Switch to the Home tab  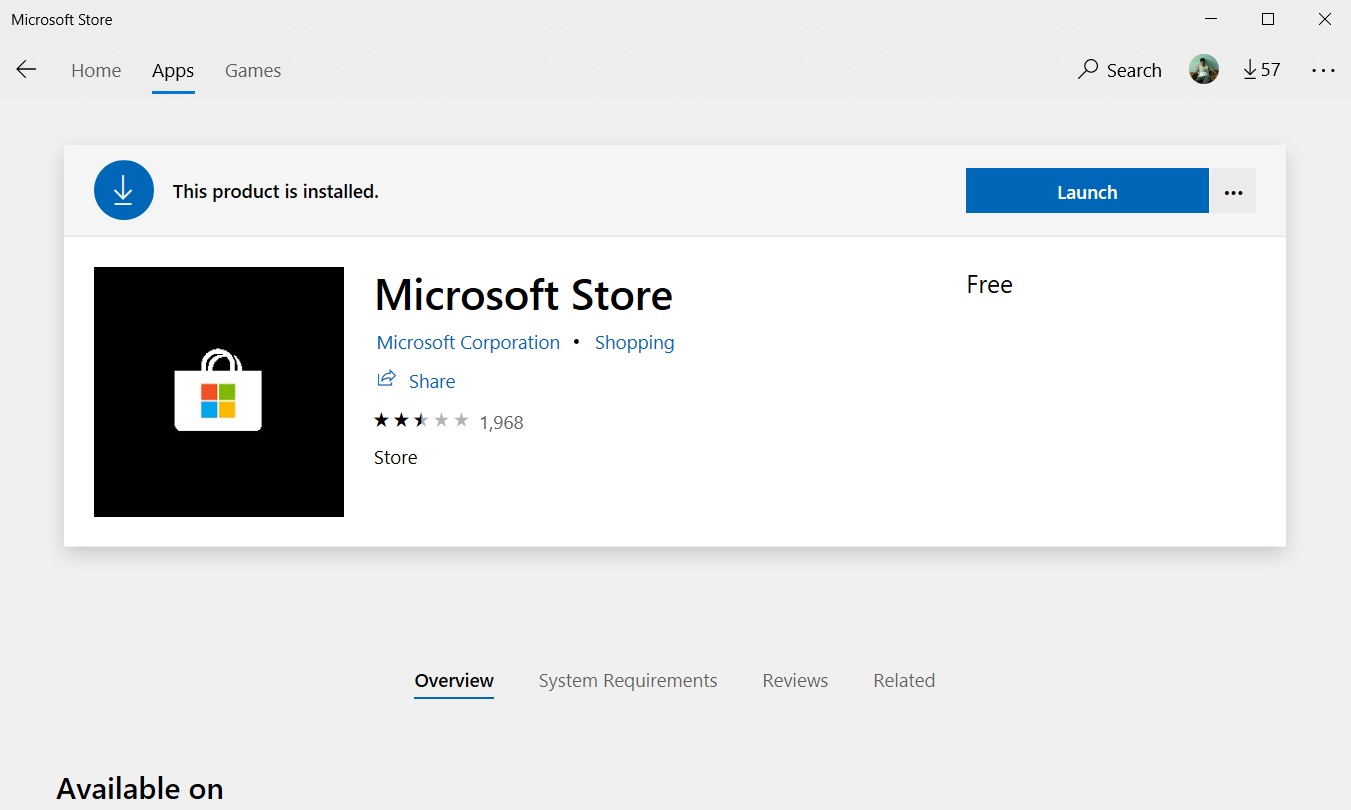(x=95, y=70)
